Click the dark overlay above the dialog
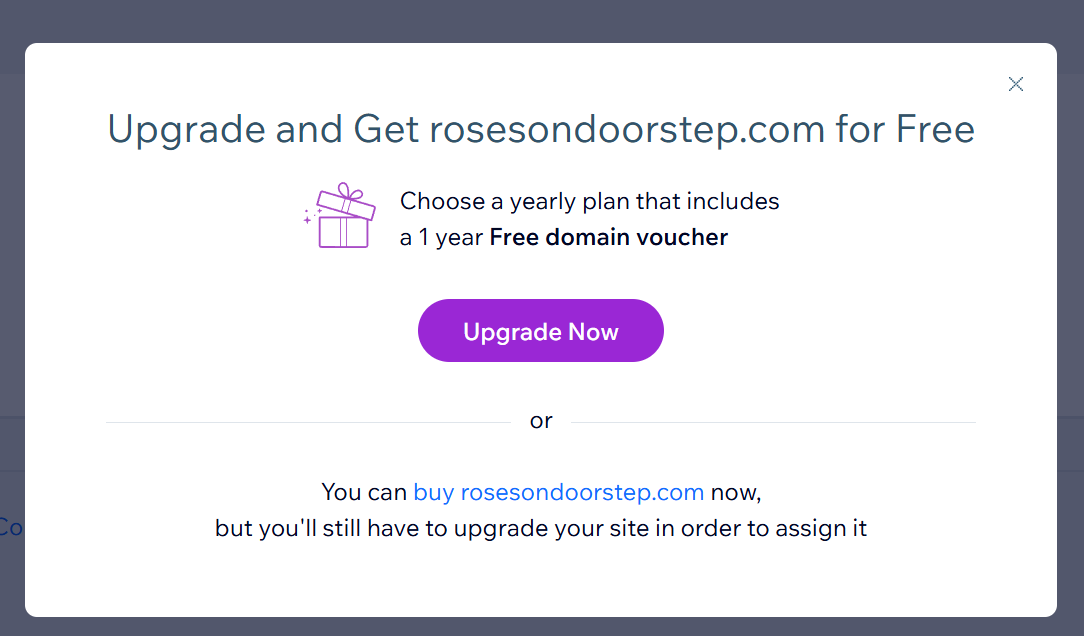 (x=542, y=18)
